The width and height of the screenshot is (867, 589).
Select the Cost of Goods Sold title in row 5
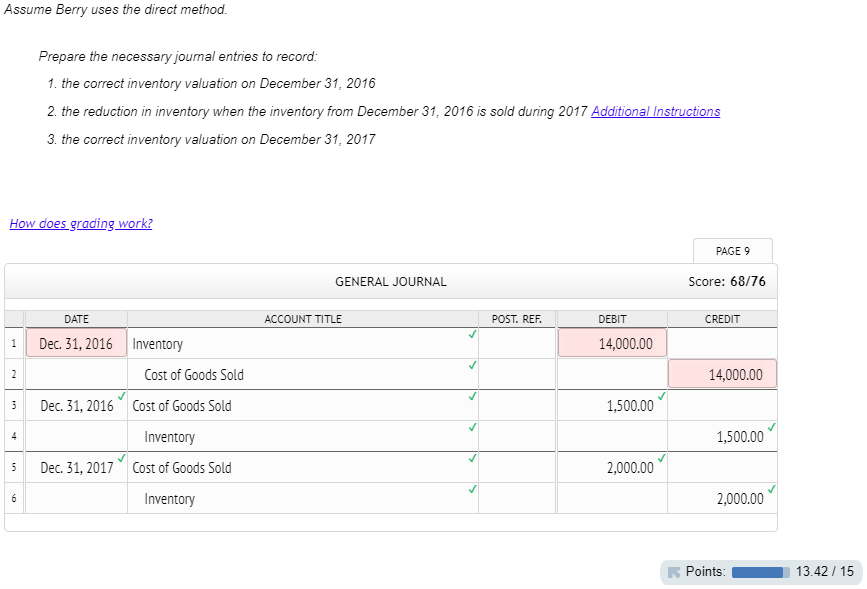tap(302, 467)
